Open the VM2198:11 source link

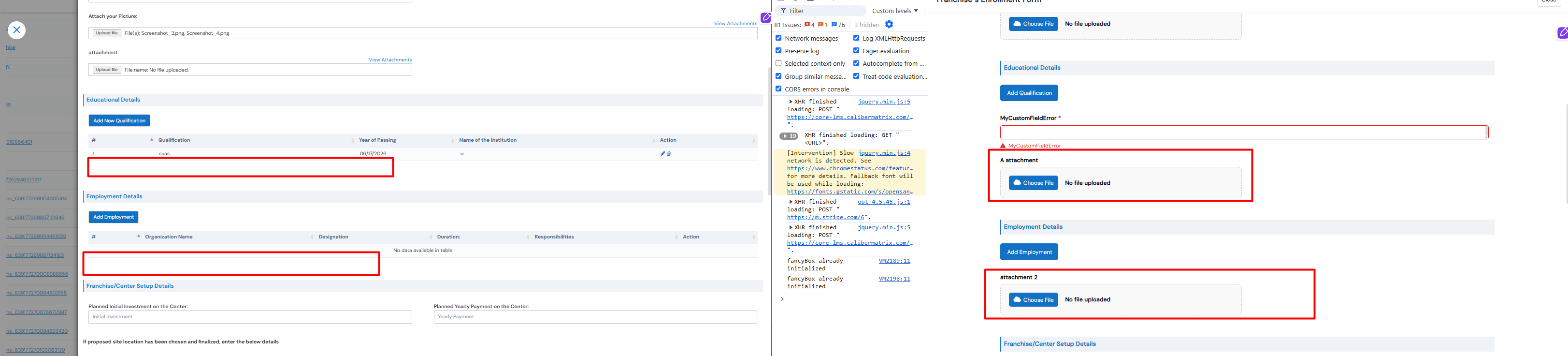(894, 279)
